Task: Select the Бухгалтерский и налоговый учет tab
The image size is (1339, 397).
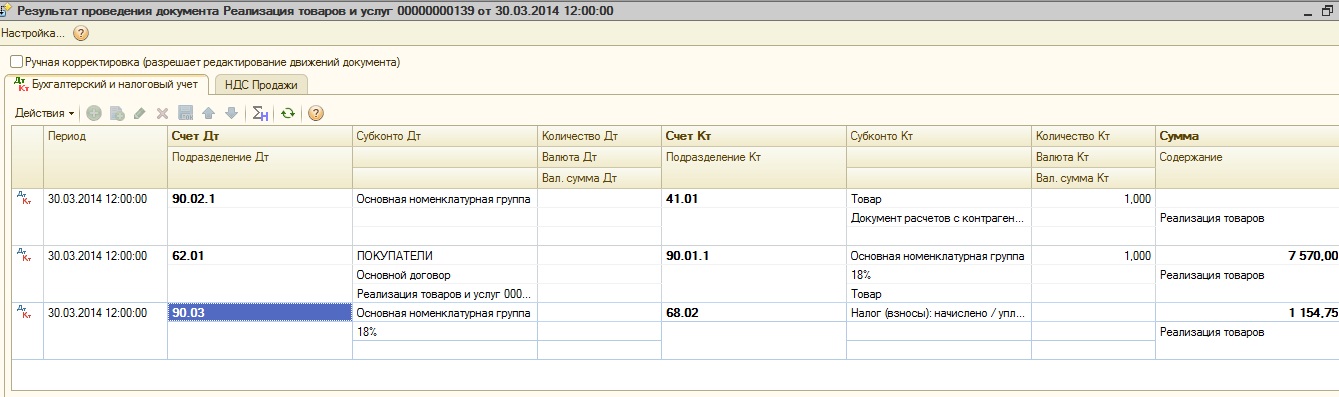Action: (107, 84)
